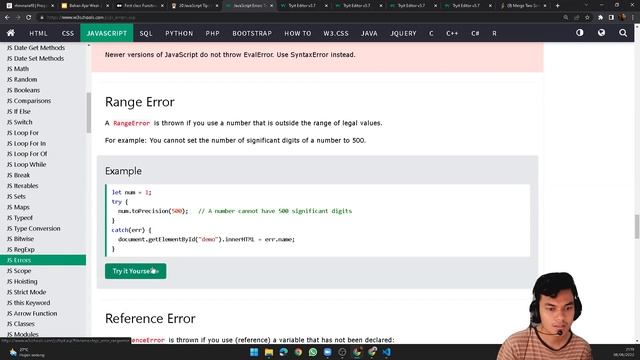This screenshot has height=360, width=640.
Task: Open JS RegExp sidebar link
Action: 21,249
